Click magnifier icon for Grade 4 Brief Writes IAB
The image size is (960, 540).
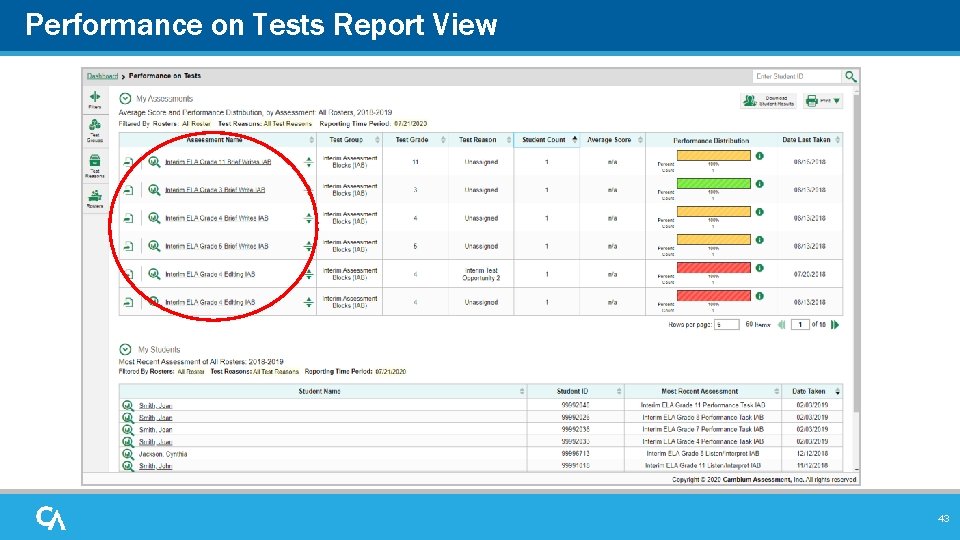tap(154, 218)
